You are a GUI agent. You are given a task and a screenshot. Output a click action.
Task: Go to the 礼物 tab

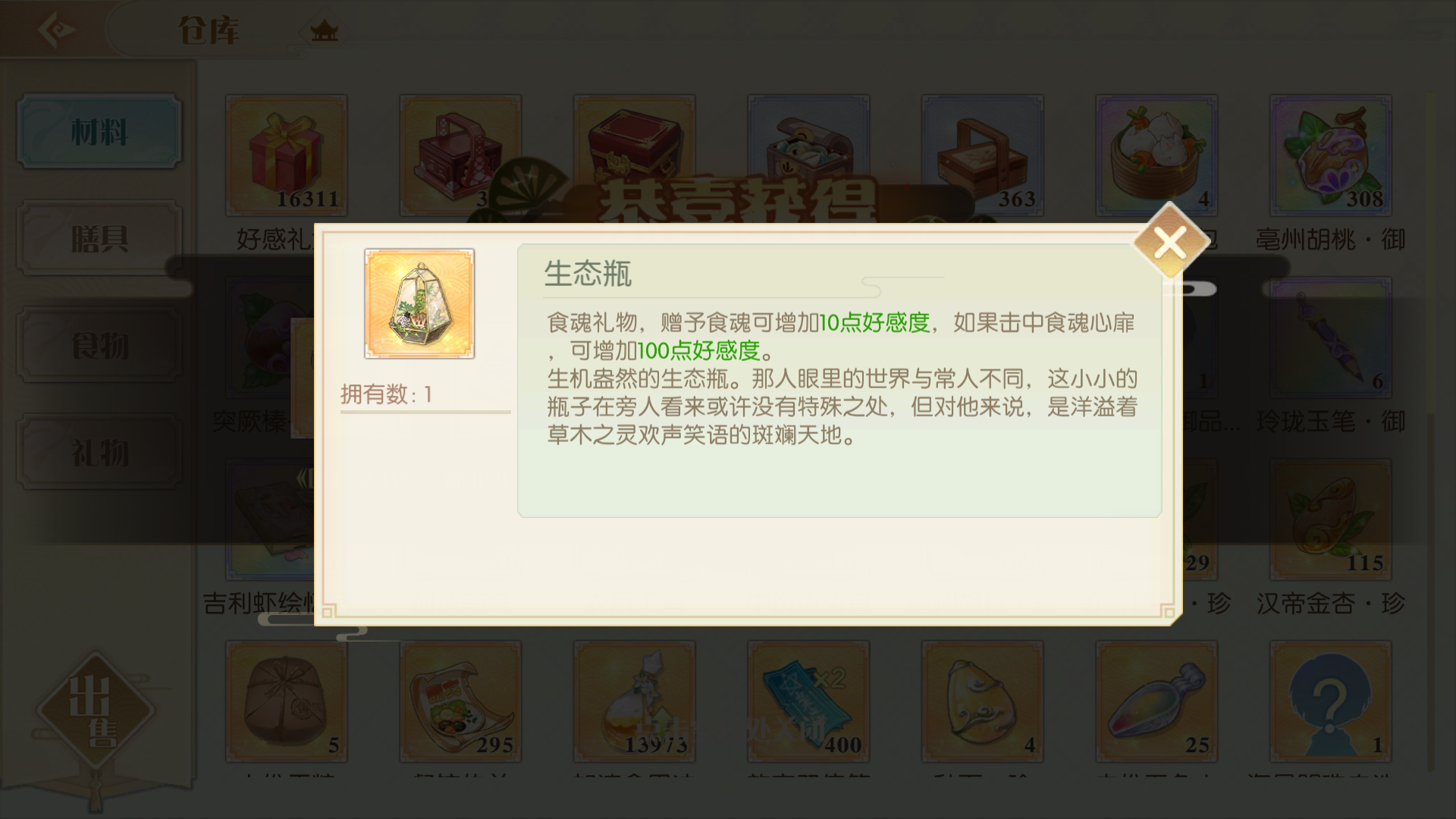pos(99,452)
